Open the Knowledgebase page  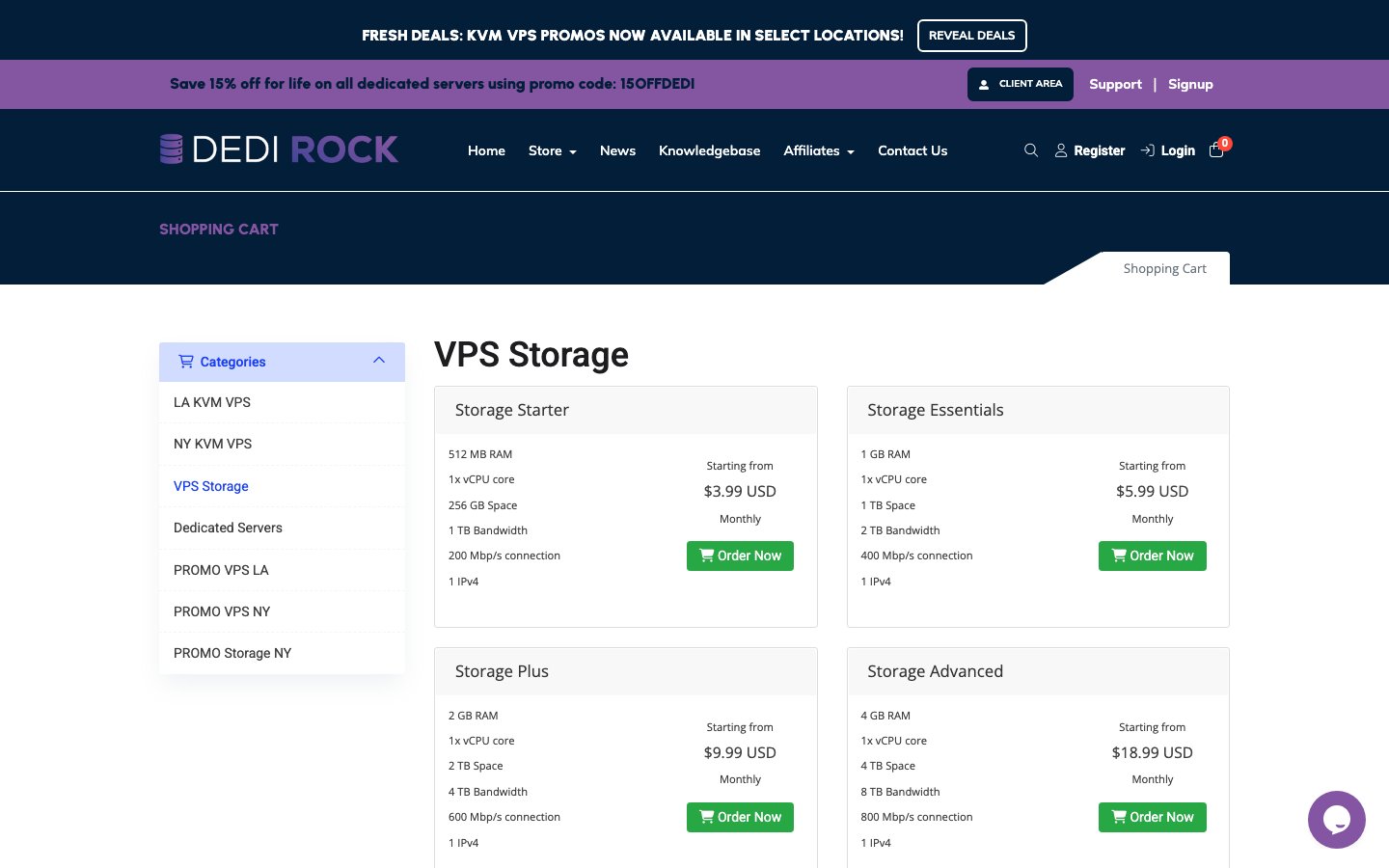(x=709, y=150)
